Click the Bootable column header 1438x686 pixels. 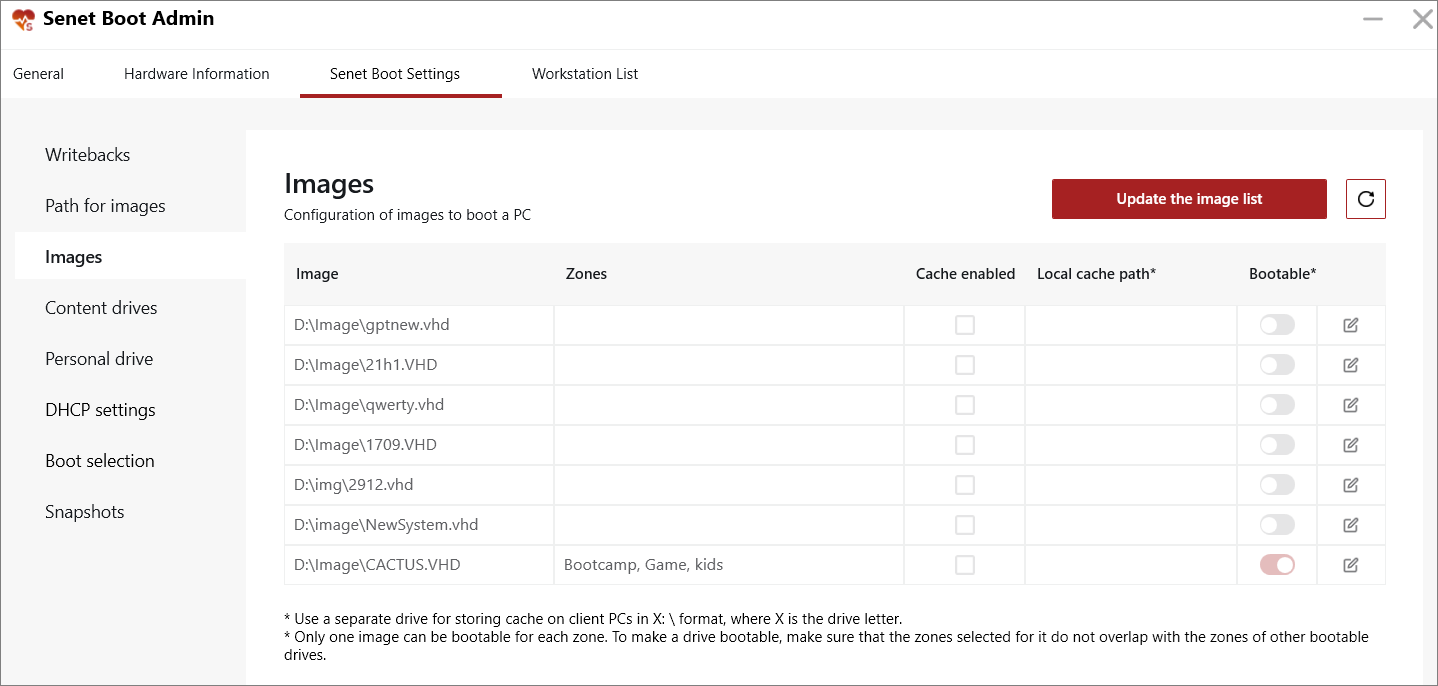tap(1282, 274)
